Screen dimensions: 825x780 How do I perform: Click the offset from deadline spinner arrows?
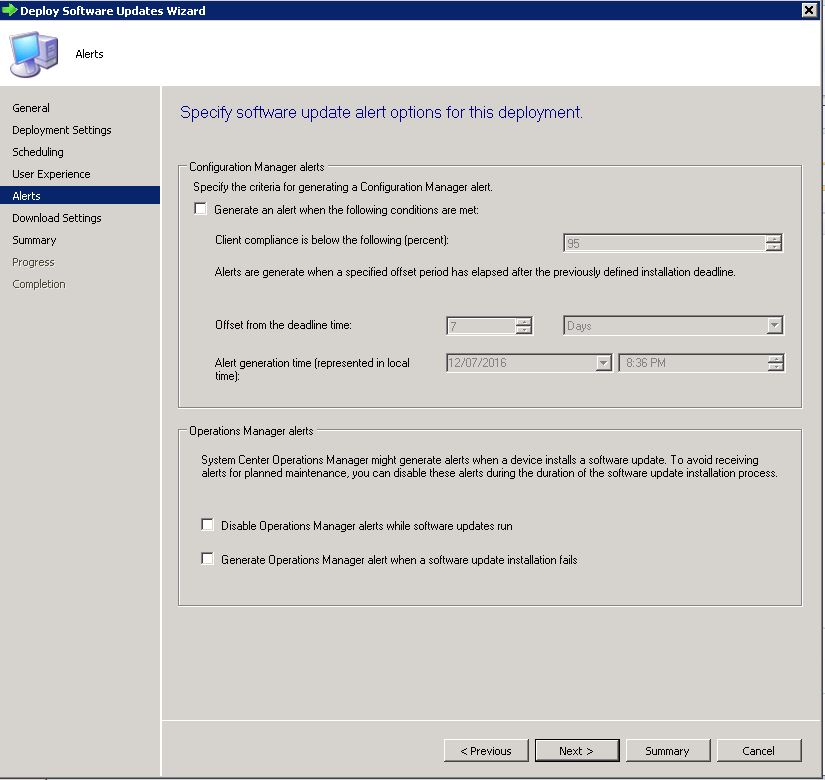tap(524, 325)
